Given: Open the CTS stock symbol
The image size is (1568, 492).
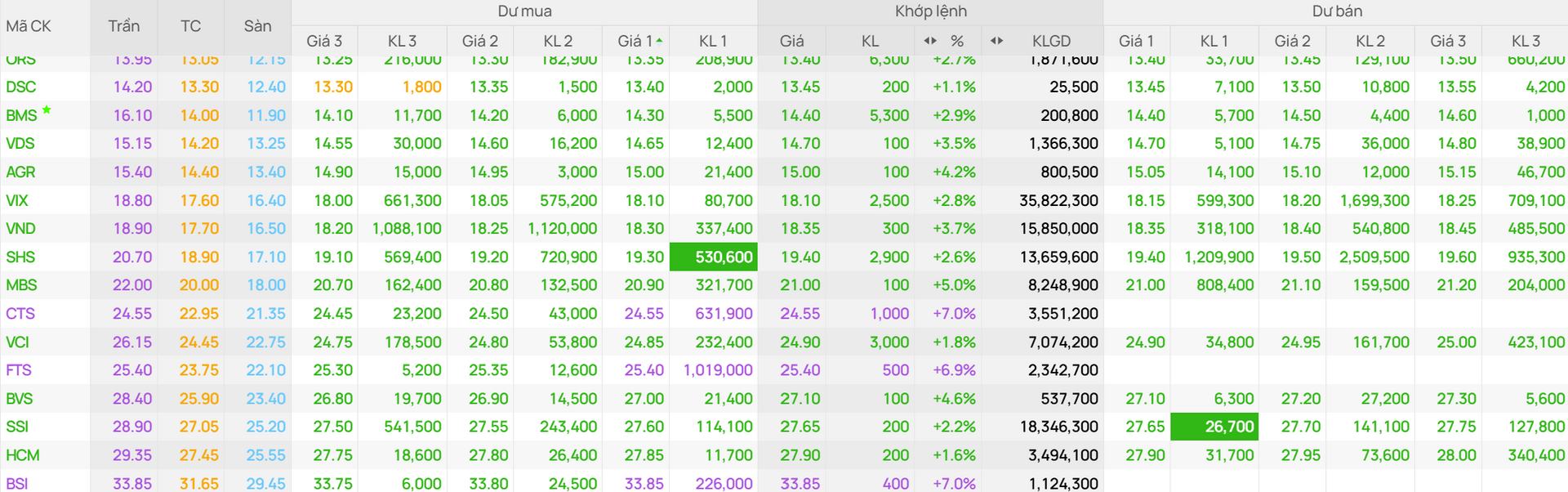Looking at the screenshot, I should [x=20, y=314].
